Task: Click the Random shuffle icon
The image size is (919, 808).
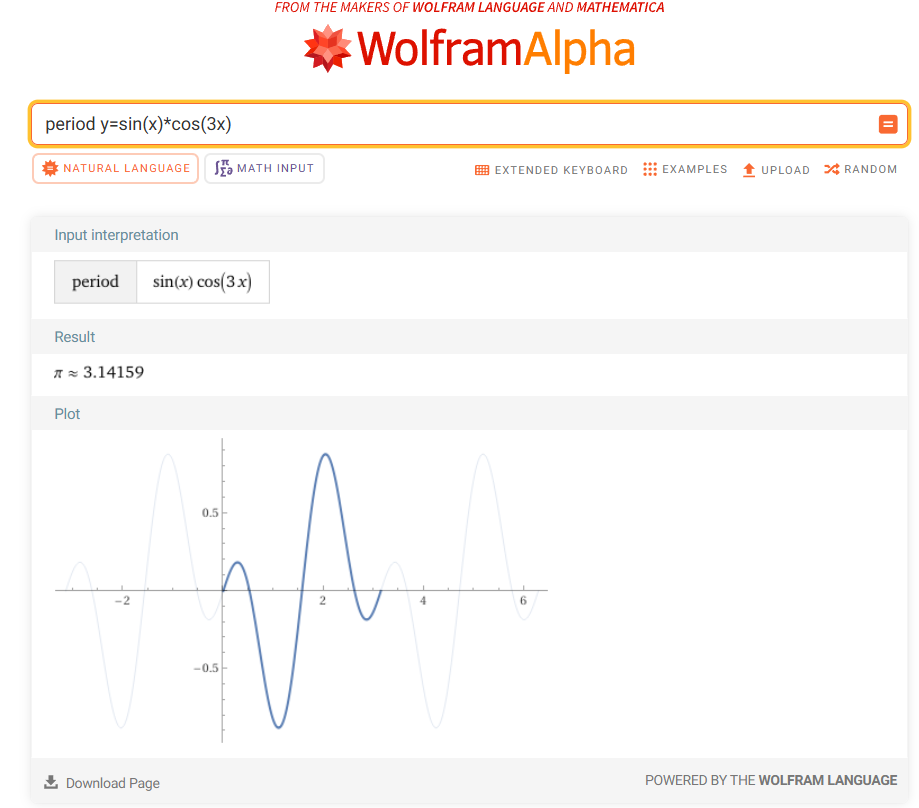Action: click(x=831, y=169)
